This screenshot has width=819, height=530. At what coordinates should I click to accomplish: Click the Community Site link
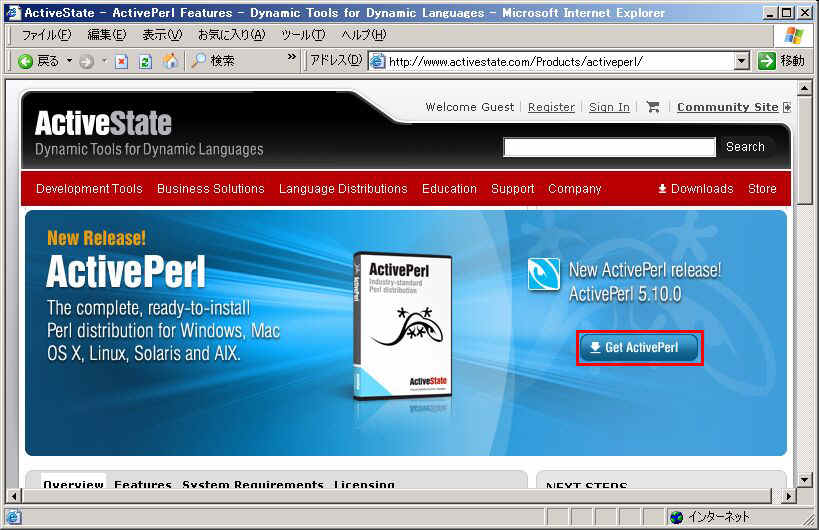click(x=728, y=107)
